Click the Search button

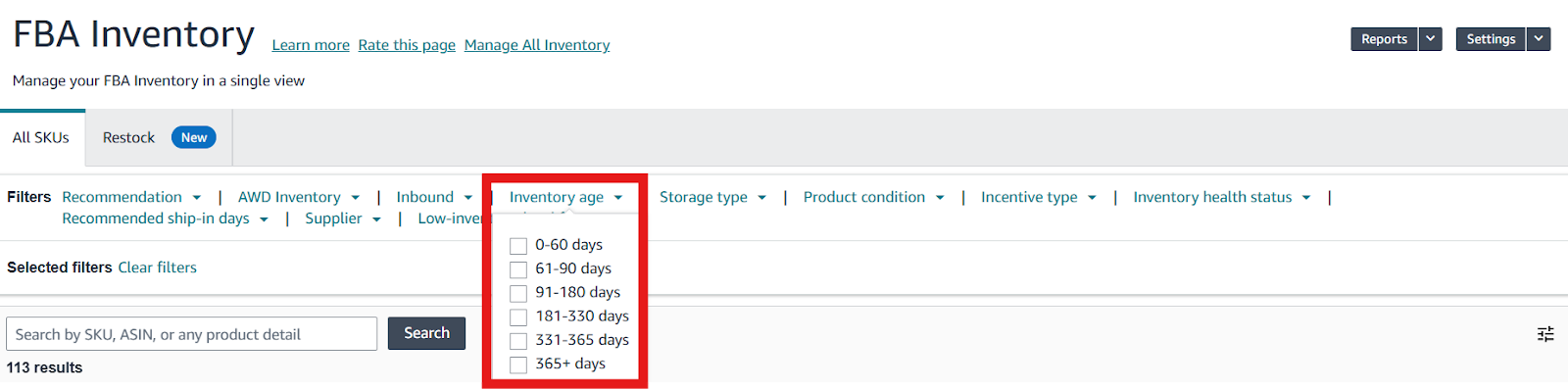(426, 333)
